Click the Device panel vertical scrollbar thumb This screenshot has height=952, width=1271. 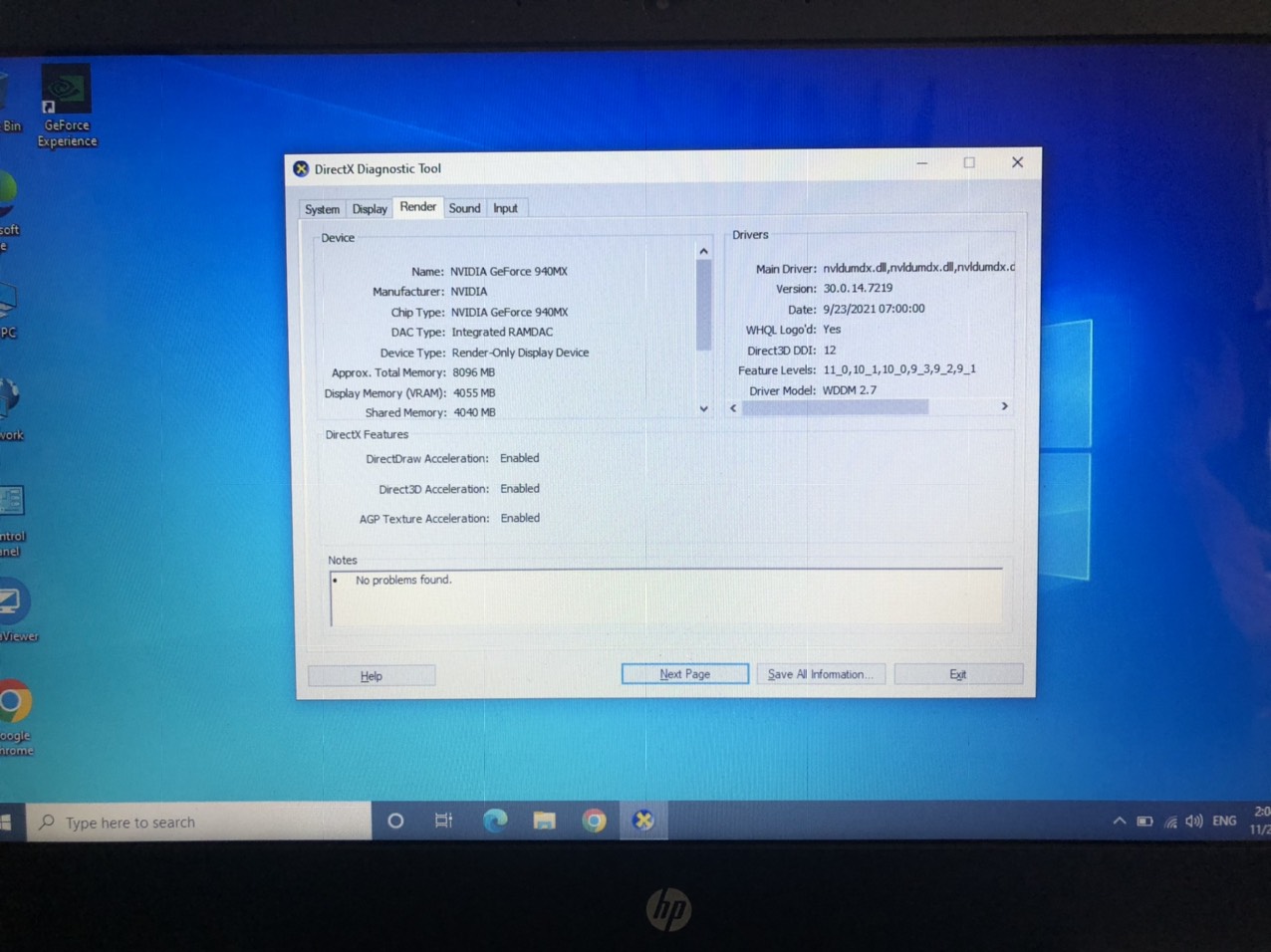[703, 305]
